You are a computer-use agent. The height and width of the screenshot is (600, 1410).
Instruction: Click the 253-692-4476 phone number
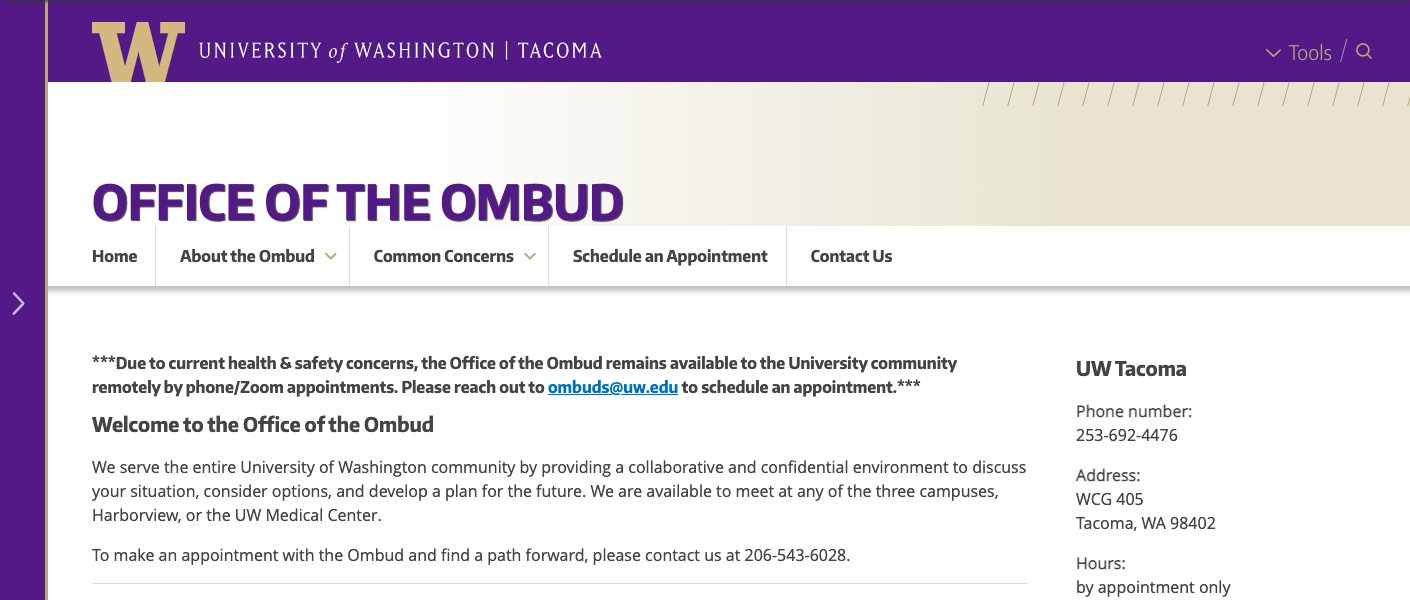coord(1127,435)
